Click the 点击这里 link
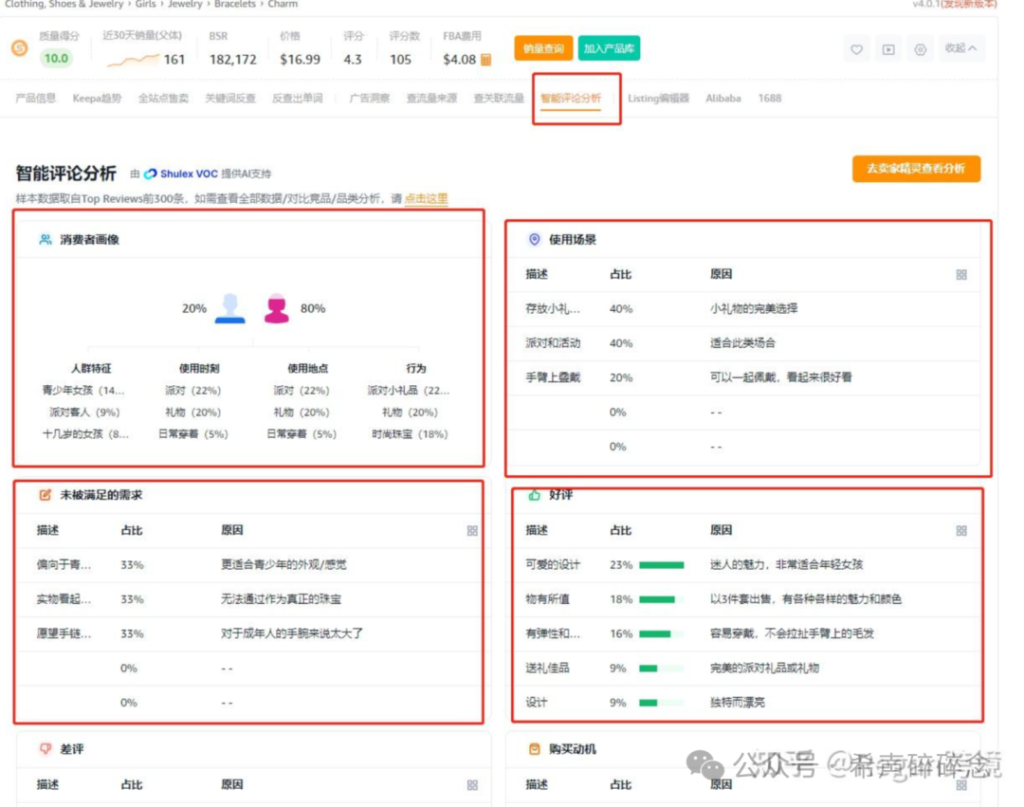The height and width of the screenshot is (807, 1024). click(x=426, y=199)
